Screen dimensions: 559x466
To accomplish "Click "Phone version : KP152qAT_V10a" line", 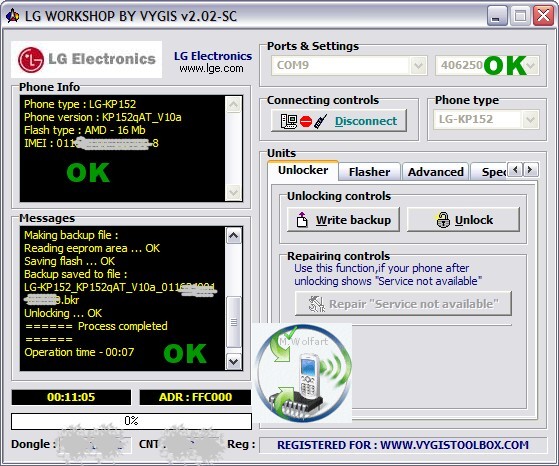I will point(103,117).
